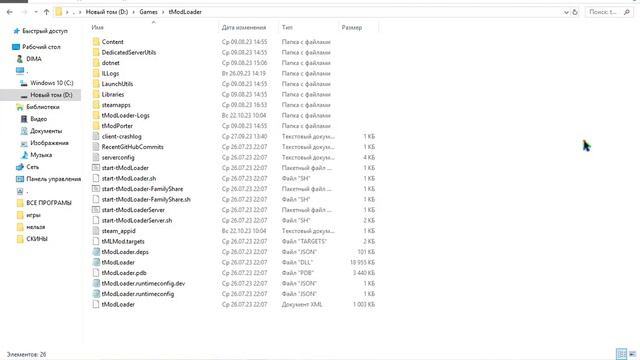The image size is (640, 360).
Task: Switch to details view layout button
Action: coord(621,354)
